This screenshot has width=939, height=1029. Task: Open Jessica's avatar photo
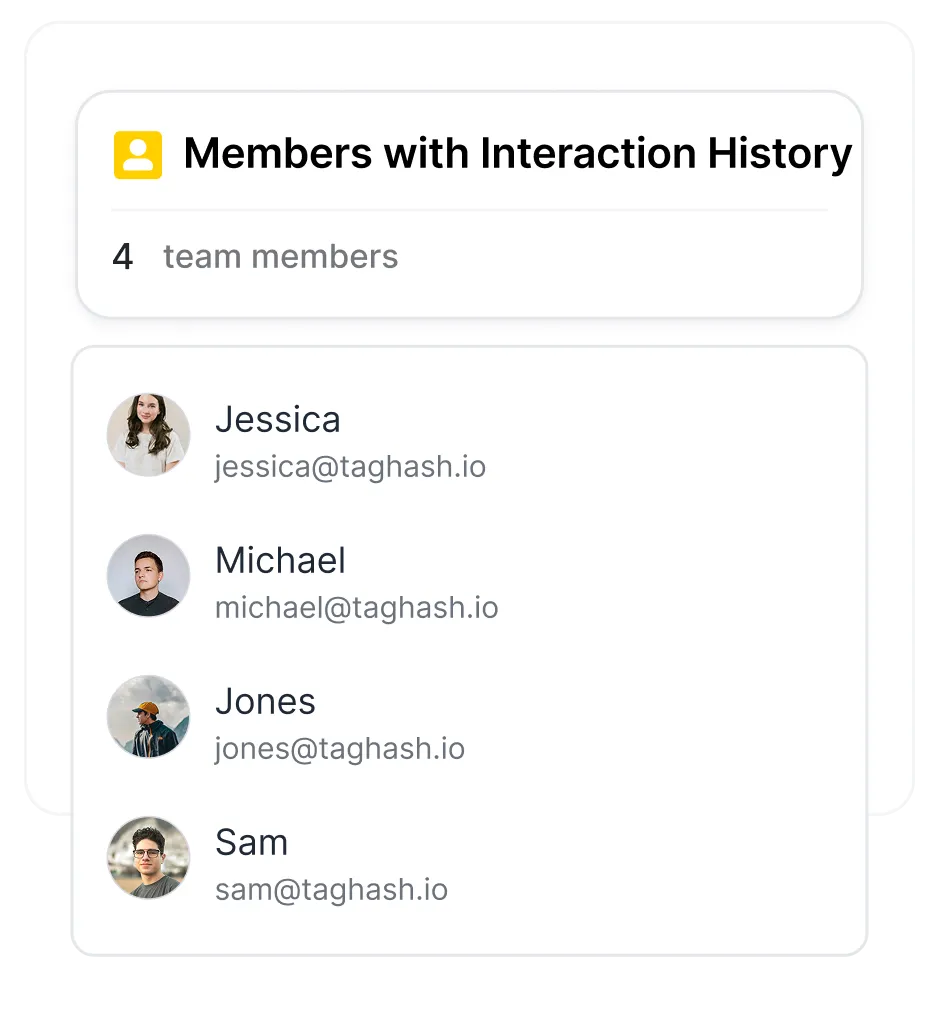(148, 435)
